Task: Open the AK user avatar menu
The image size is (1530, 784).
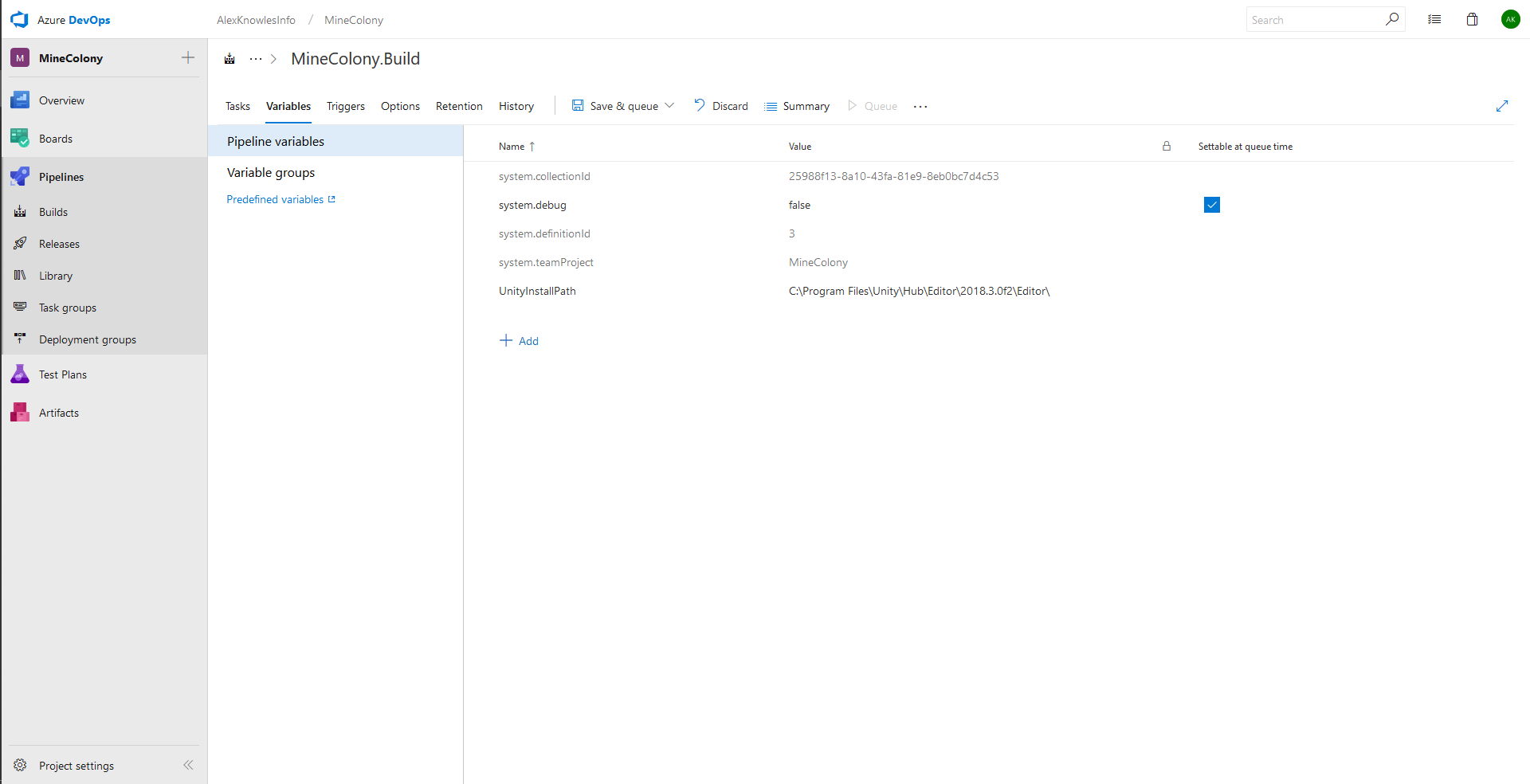Action: 1510,20
